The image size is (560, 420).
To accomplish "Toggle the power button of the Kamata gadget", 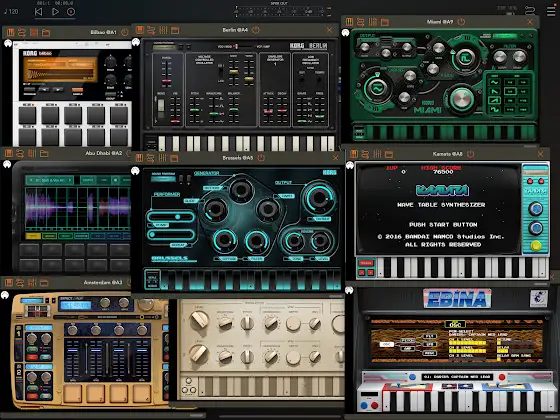I will click(471, 154).
